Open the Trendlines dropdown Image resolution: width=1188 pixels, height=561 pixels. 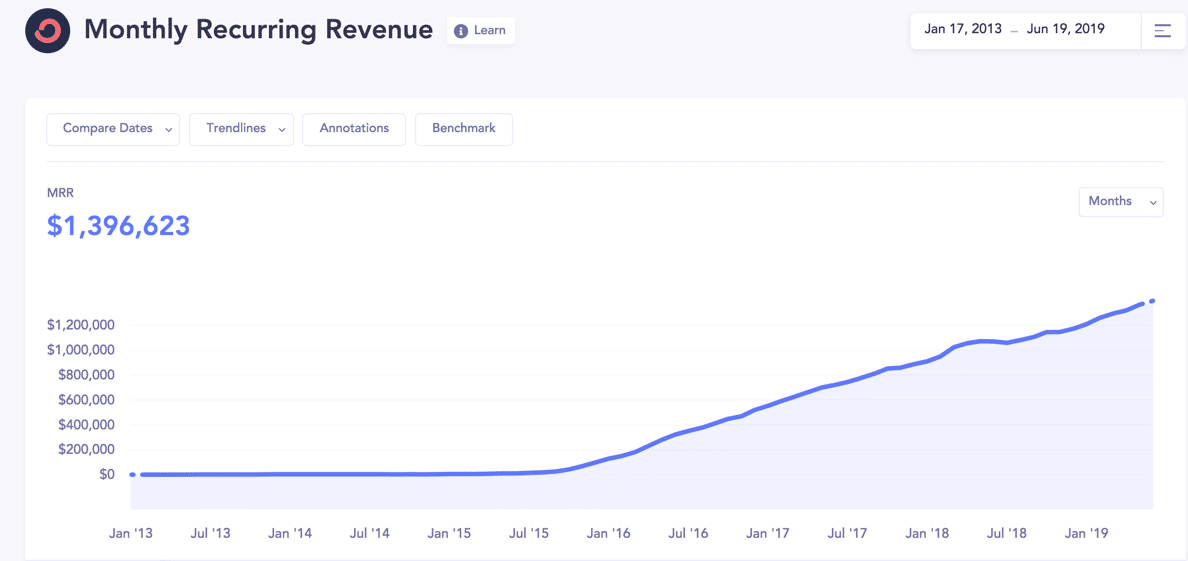[x=241, y=129]
